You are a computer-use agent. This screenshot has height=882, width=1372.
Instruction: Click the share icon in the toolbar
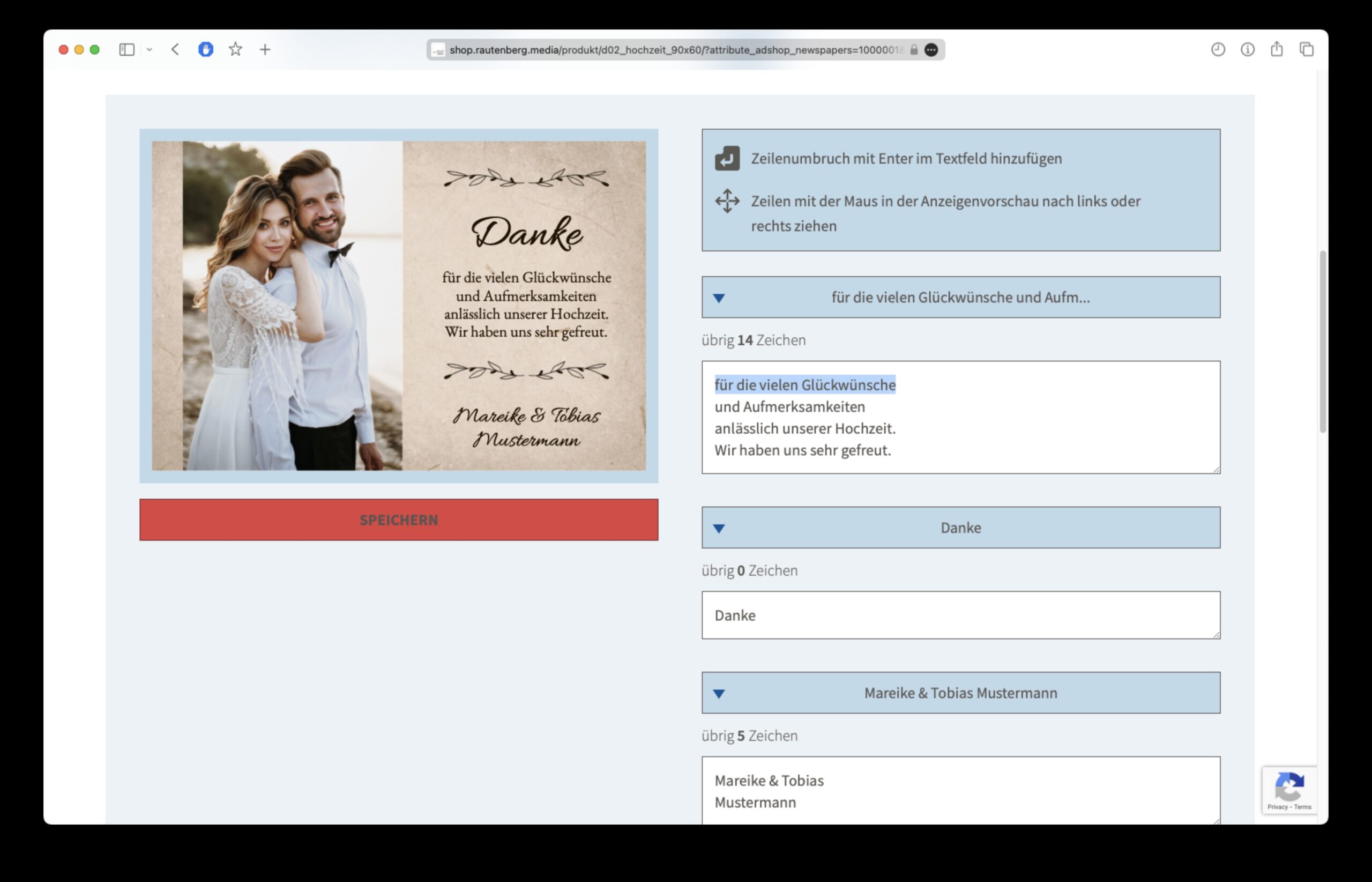click(1277, 49)
